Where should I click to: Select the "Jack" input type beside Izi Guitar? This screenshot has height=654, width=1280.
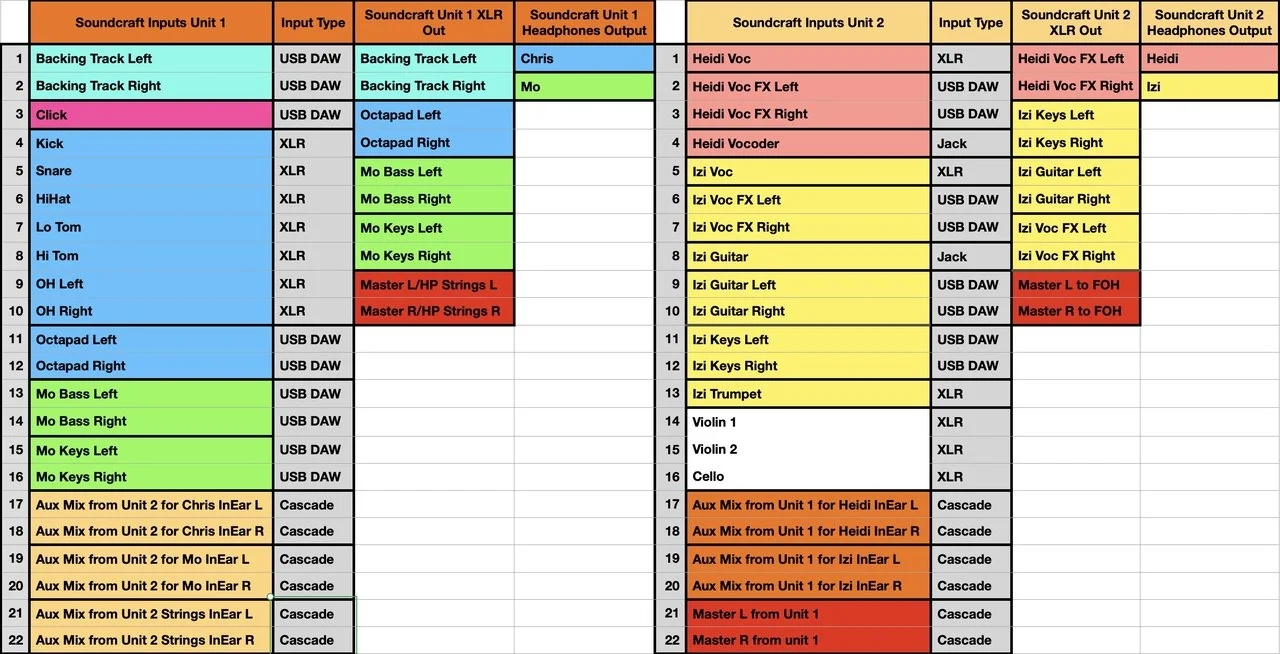971,257
